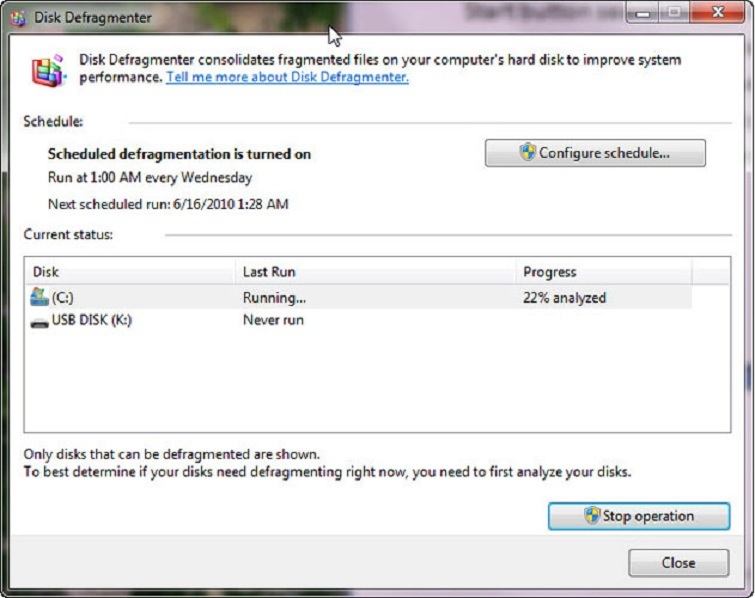Click the Disk Defragmenter title bar icon
The image size is (755, 598).
pos(17,17)
